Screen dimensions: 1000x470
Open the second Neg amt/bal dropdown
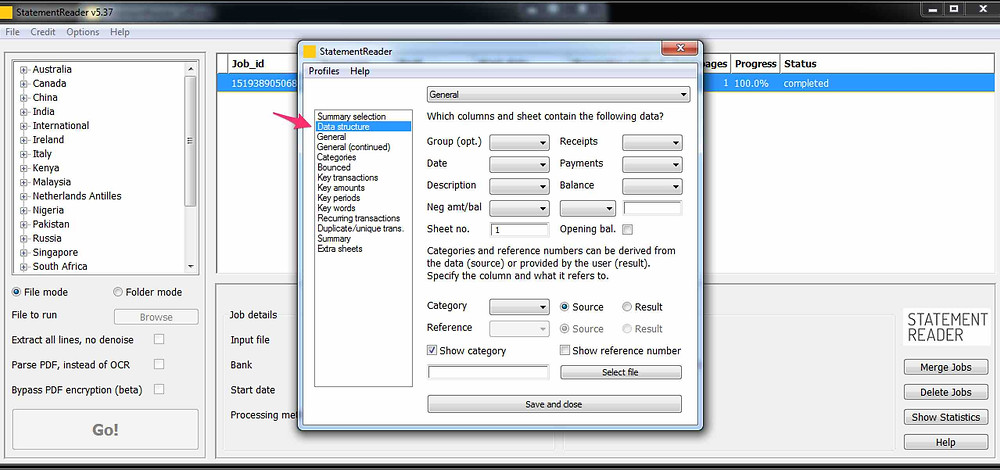coord(587,208)
